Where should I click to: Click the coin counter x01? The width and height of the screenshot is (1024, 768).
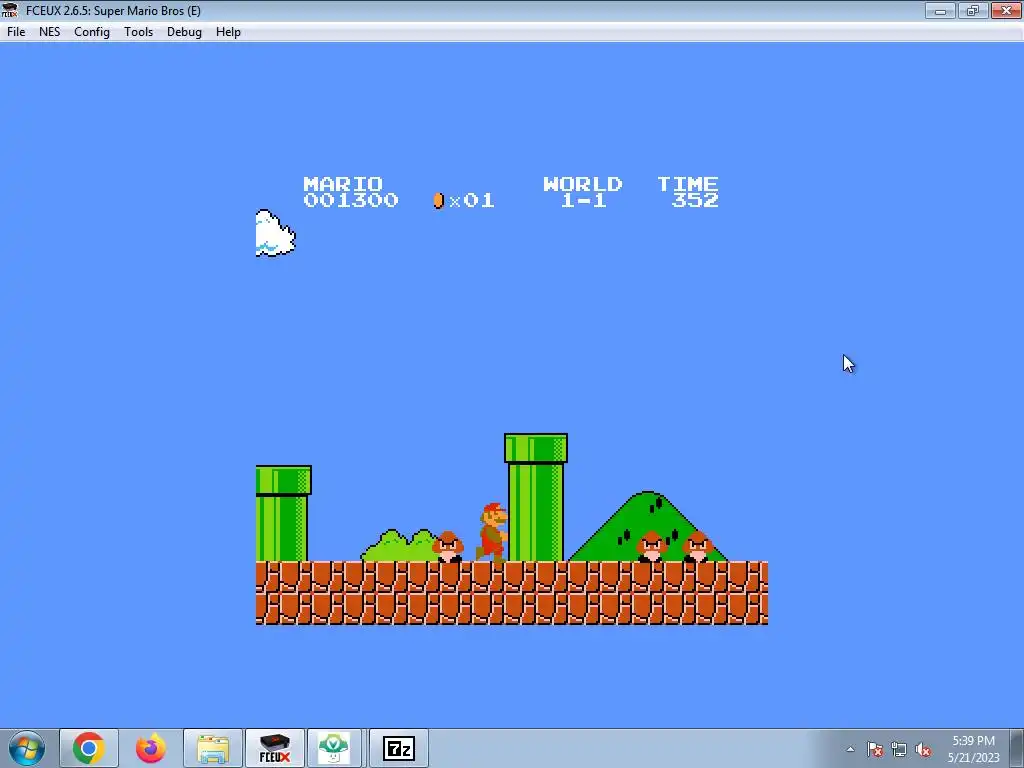pyautogui.click(x=464, y=200)
